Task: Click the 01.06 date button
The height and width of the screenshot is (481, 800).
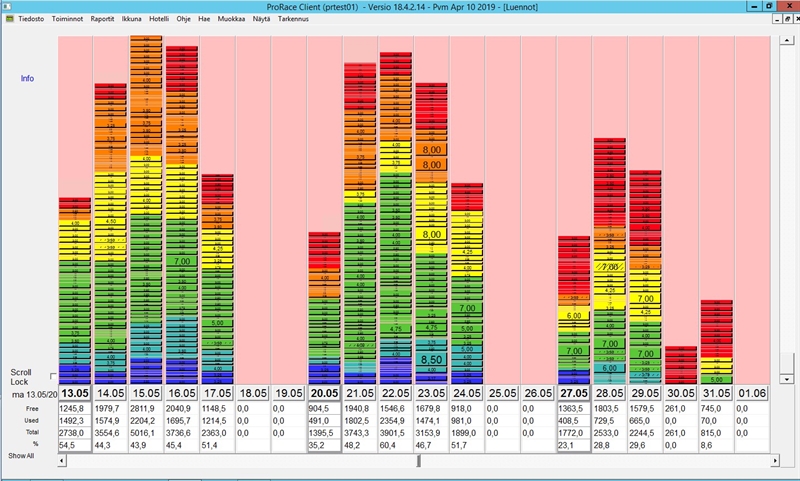Action: coord(752,393)
